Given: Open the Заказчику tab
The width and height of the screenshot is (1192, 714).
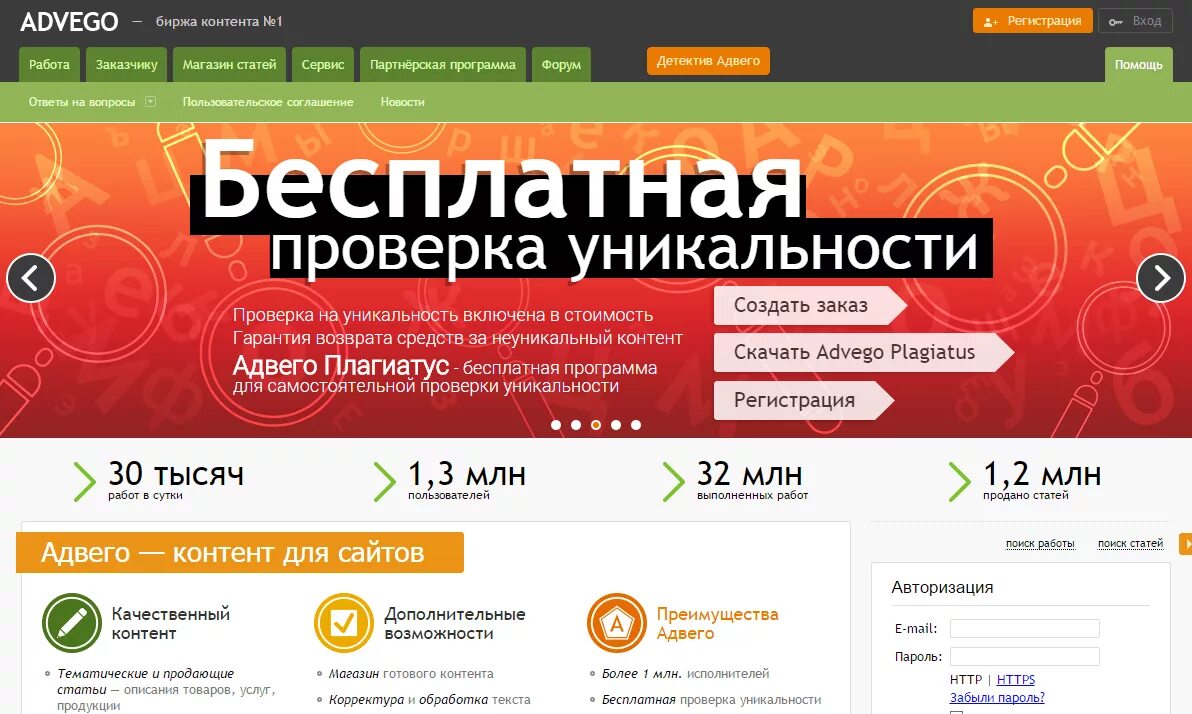Looking at the screenshot, I should pos(126,65).
